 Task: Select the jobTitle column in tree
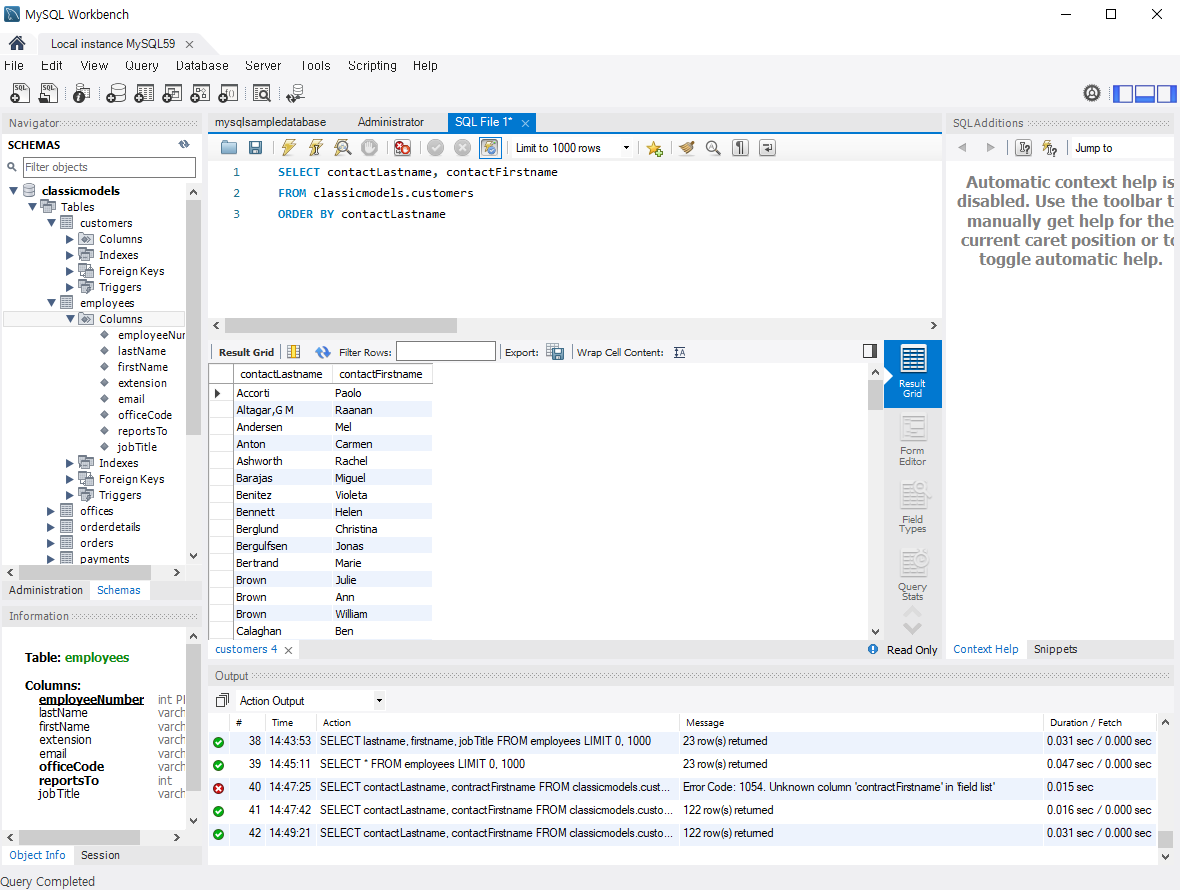[x=137, y=447]
